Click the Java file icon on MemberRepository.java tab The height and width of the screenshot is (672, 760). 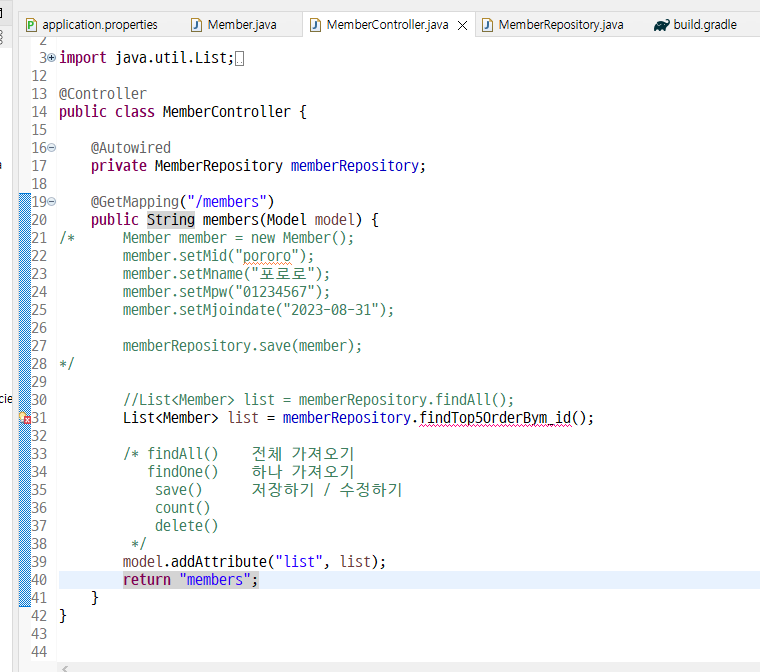click(488, 25)
